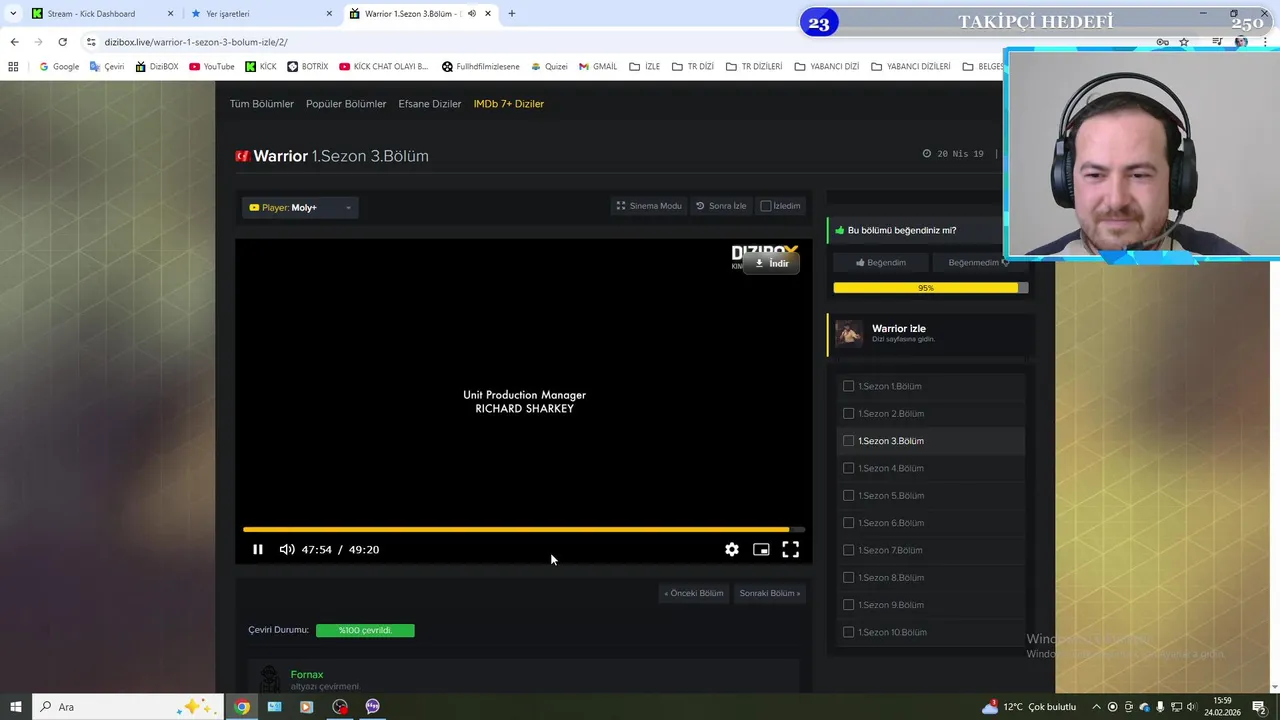Open the YouTube bookmark
Screen dimensions: 1280x720
[212, 67]
